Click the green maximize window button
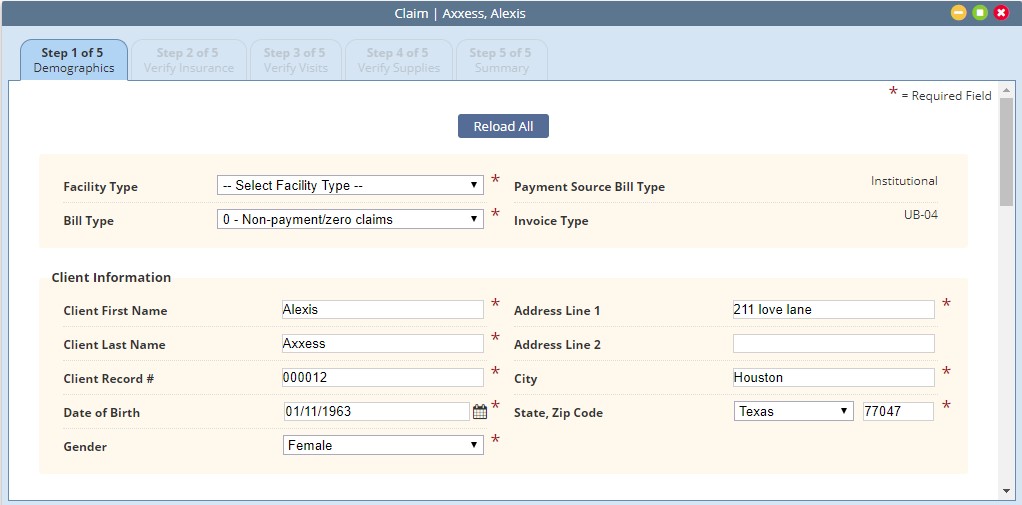Screen dimensions: 1022x505 click(x=980, y=13)
